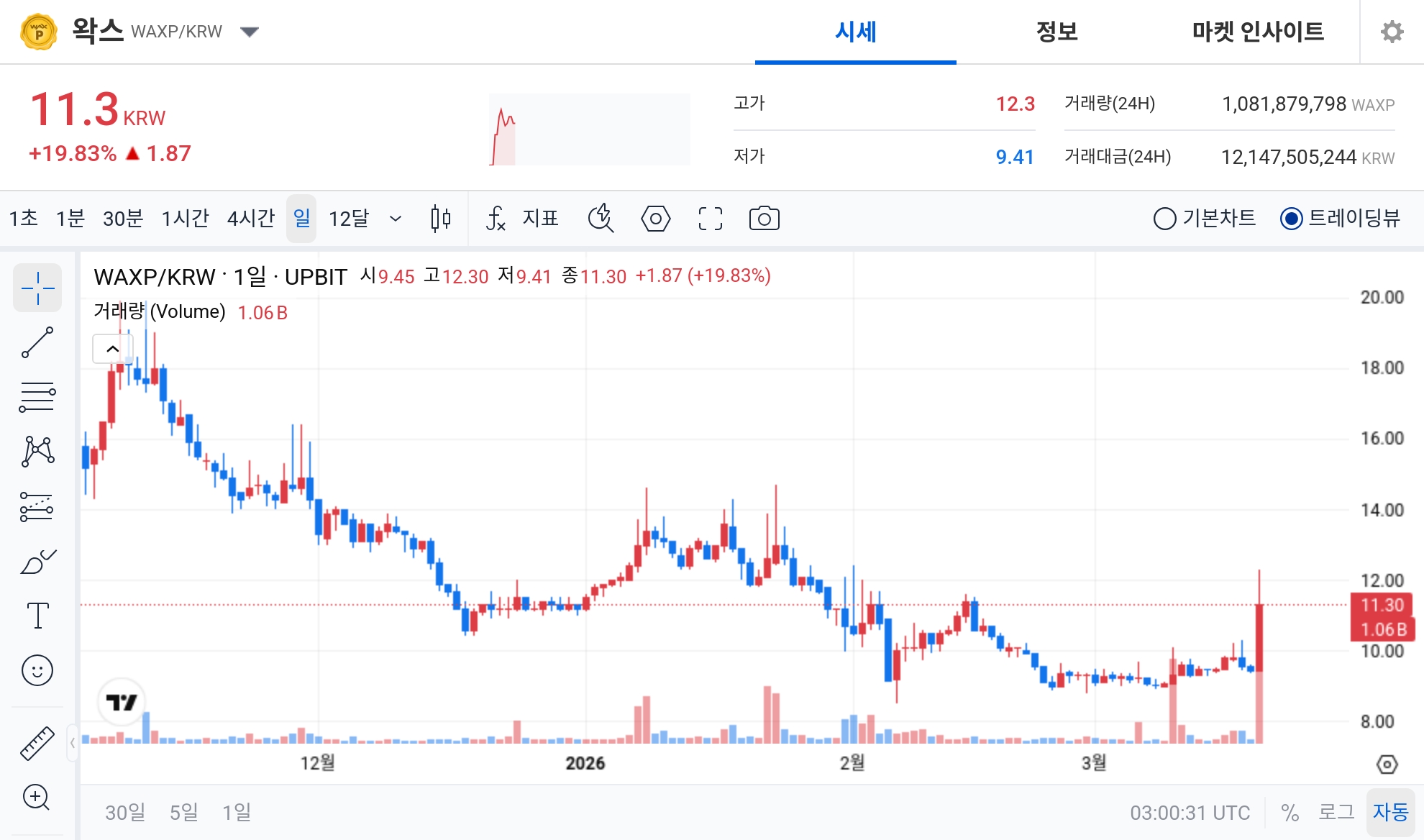Open the emoji sticker tool

point(37,670)
